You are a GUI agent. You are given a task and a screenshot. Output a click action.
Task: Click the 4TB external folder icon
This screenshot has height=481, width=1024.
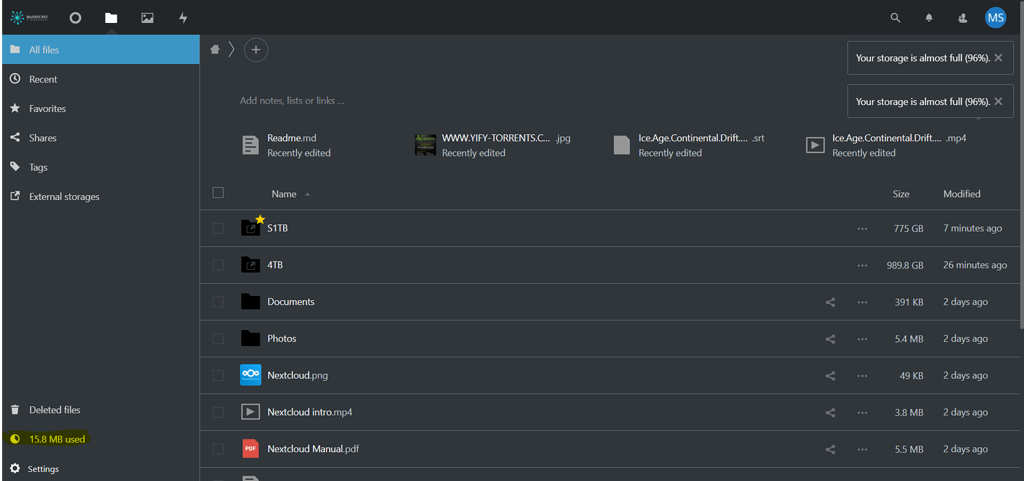coord(250,265)
